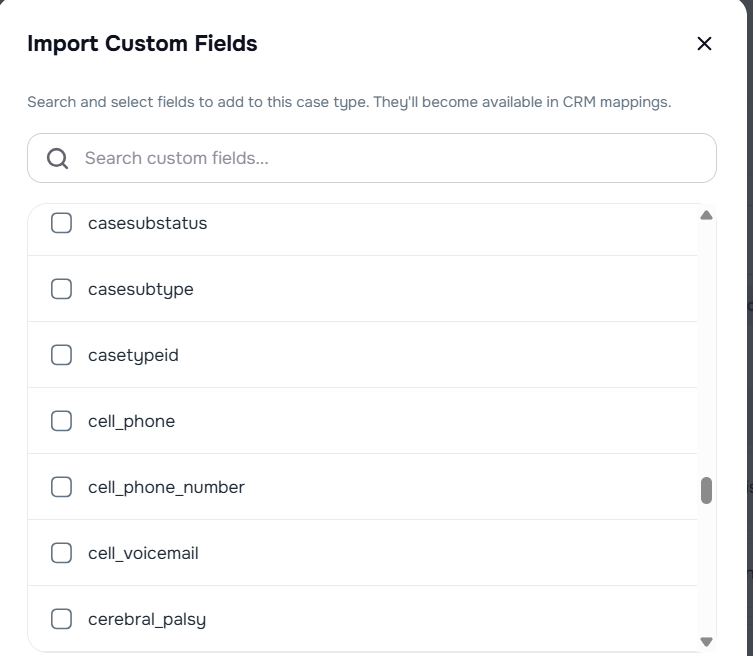Focus the Search custom fields input

pos(372,158)
